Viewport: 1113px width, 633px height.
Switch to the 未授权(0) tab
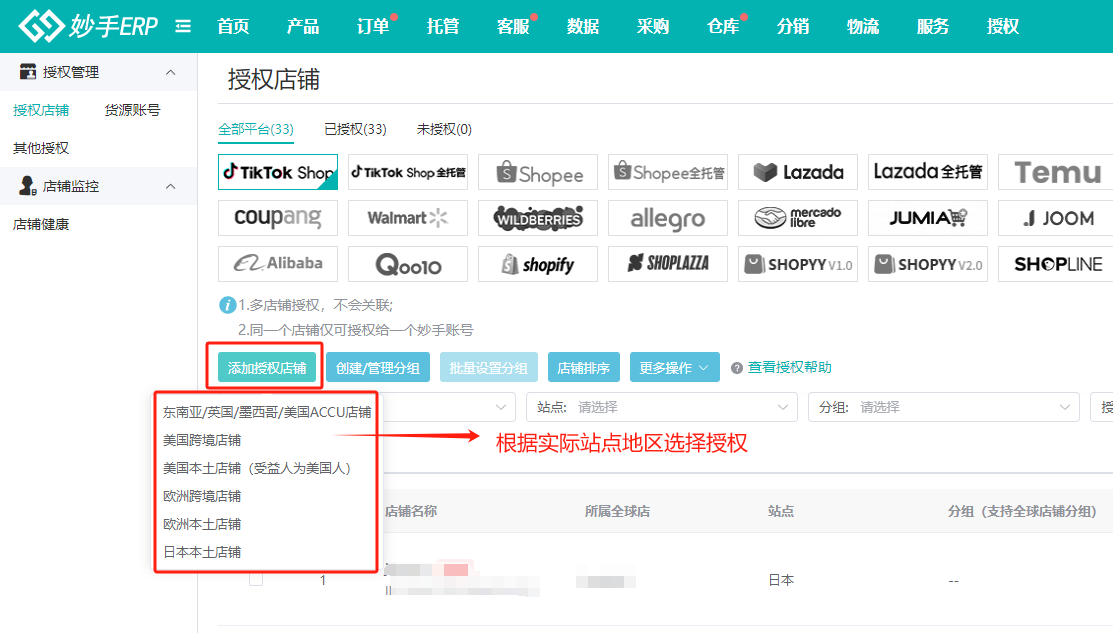pyautogui.click(x=444, y=129)
